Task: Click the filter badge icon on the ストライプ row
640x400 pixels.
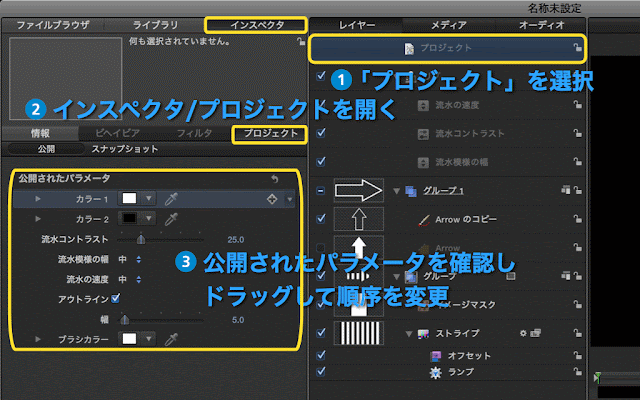Action: coord(535,333)
